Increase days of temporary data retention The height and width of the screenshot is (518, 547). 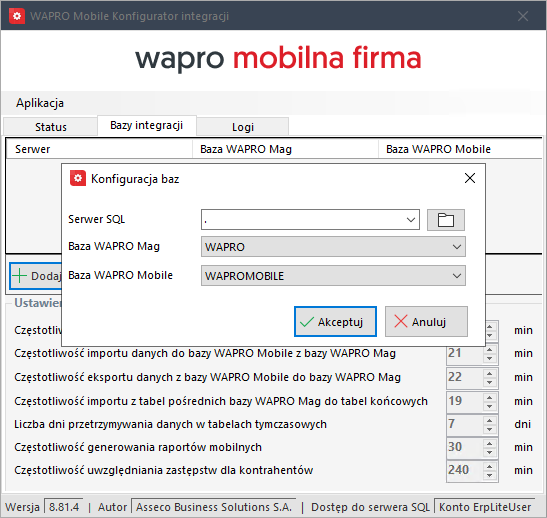point(490,420)
